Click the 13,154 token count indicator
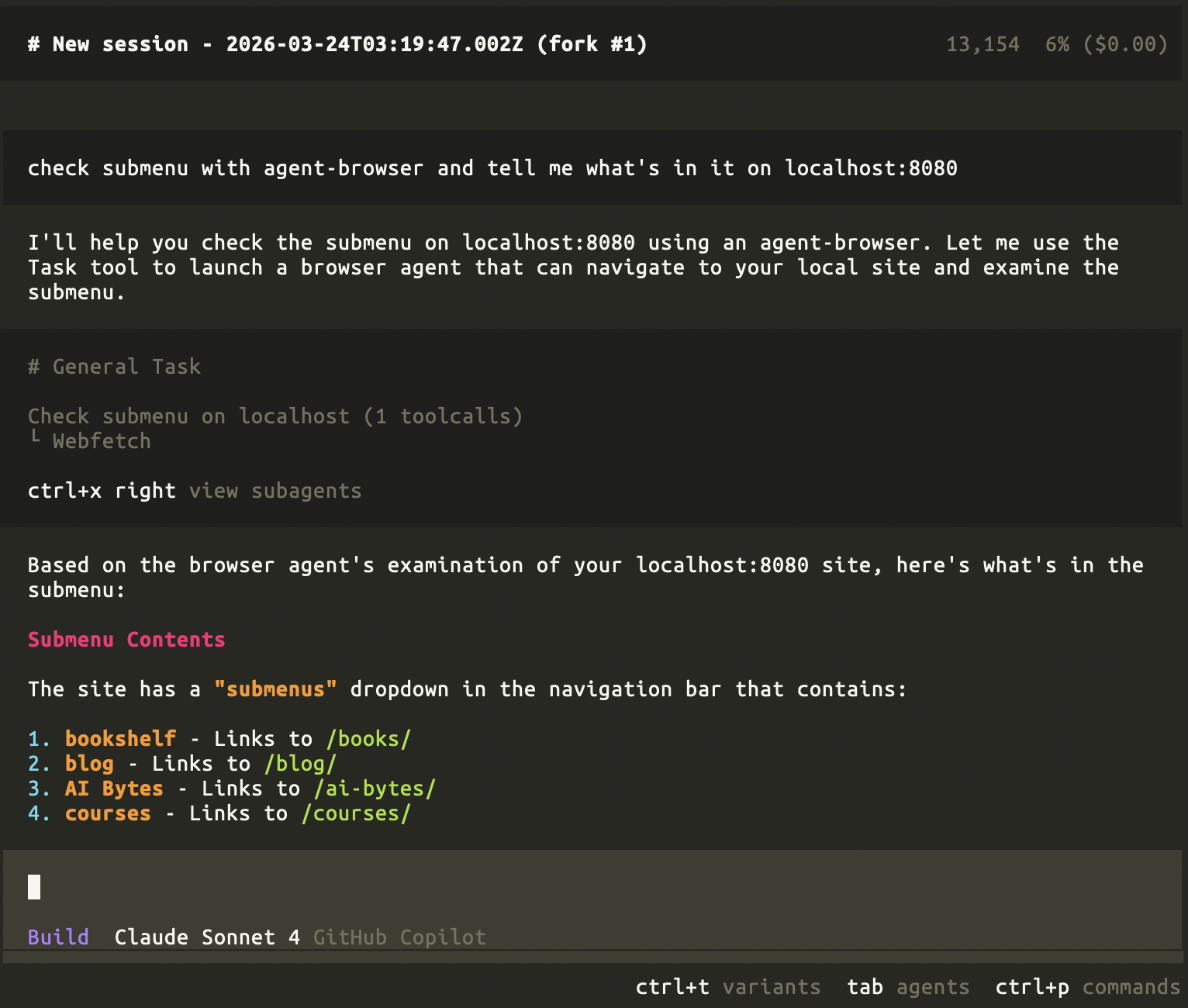1188x1008 pixels. [x=982, y=43]
